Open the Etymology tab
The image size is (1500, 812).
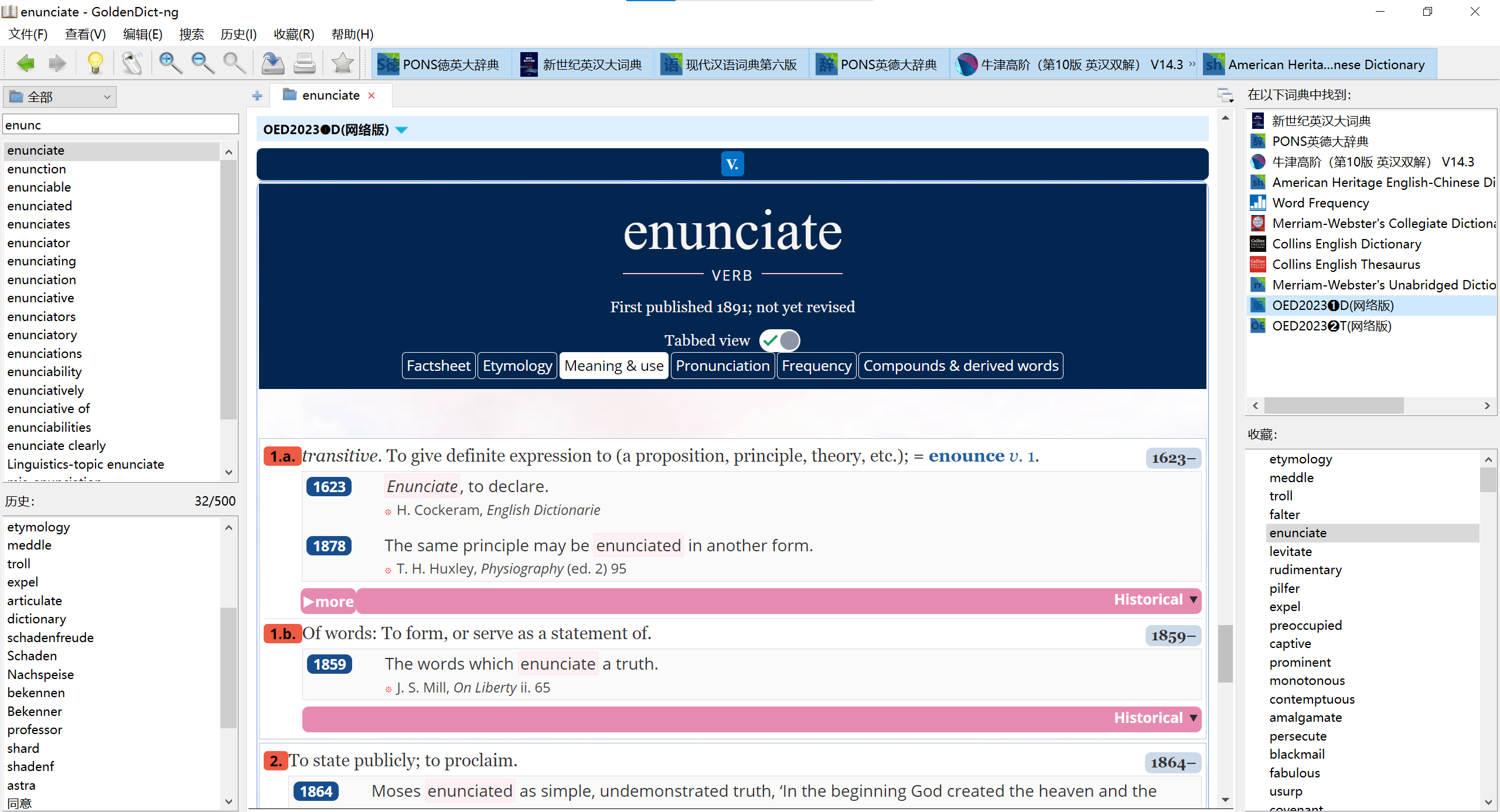517,366
